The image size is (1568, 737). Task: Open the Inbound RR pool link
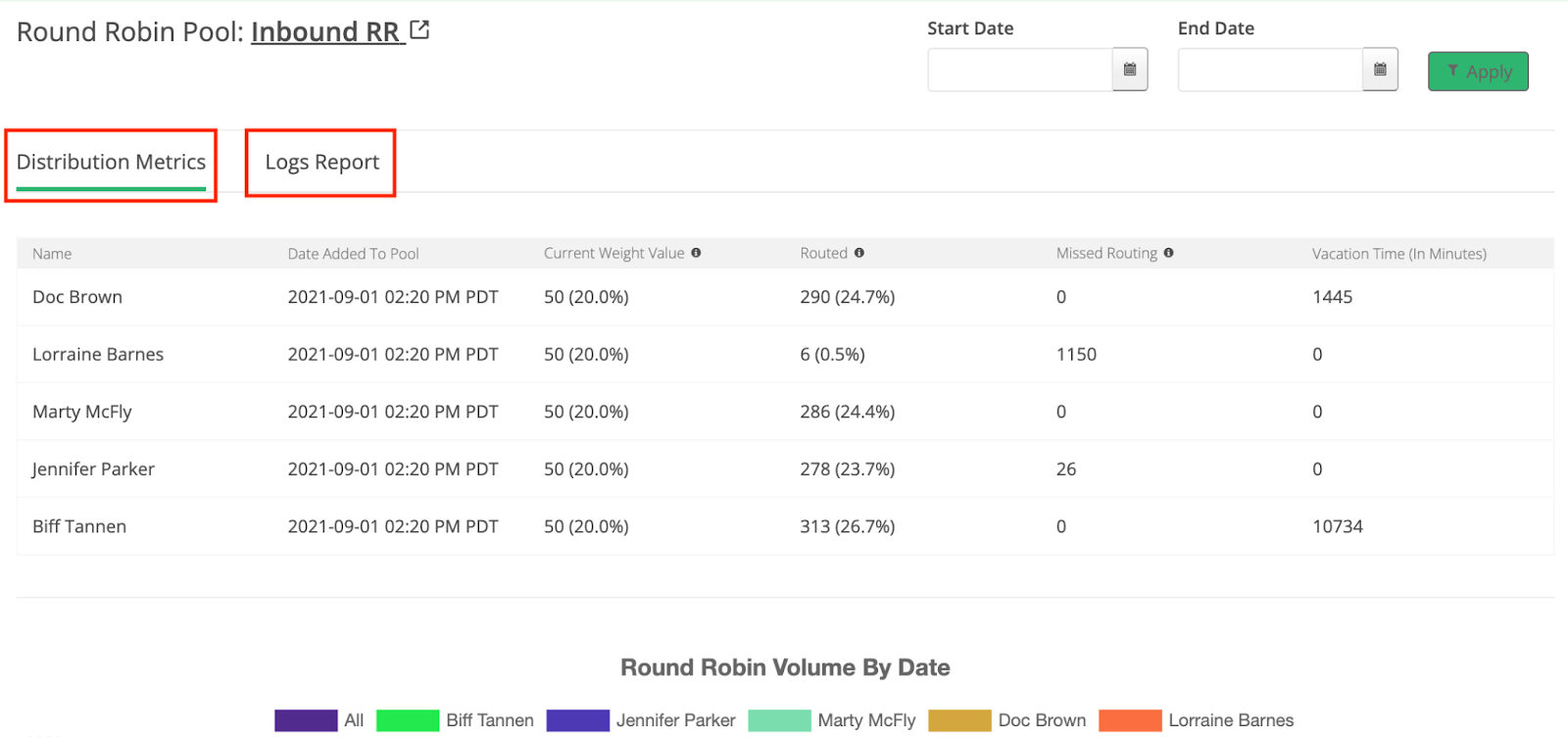[x=325, y=32]
